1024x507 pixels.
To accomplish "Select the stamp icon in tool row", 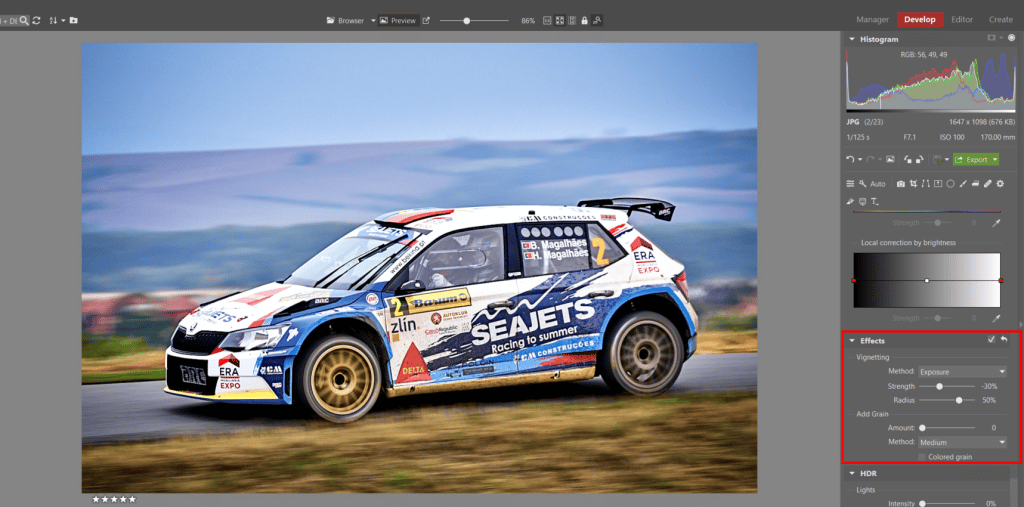I will point(975,184).
